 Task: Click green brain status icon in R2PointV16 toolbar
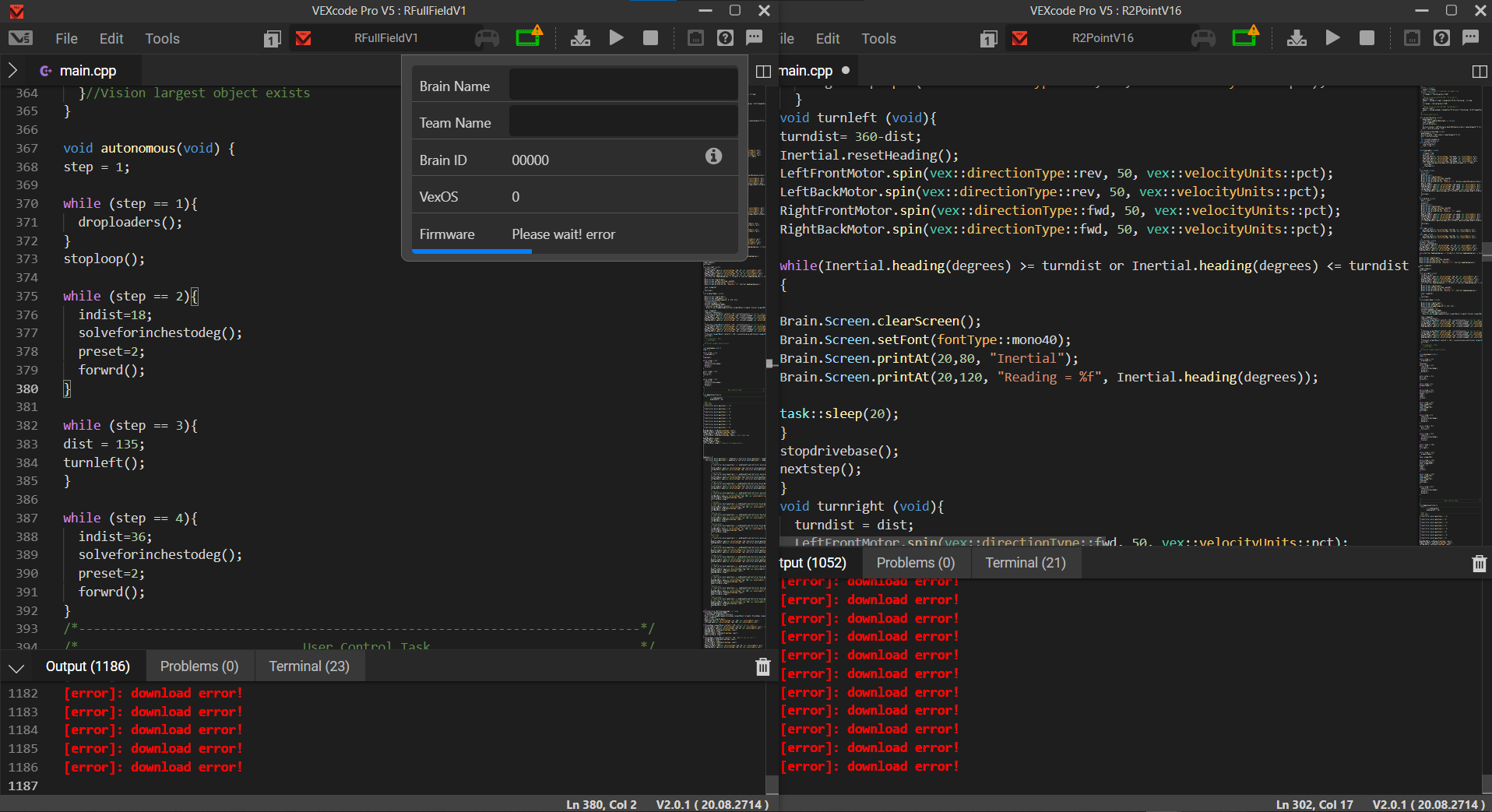click(1245, 37)
